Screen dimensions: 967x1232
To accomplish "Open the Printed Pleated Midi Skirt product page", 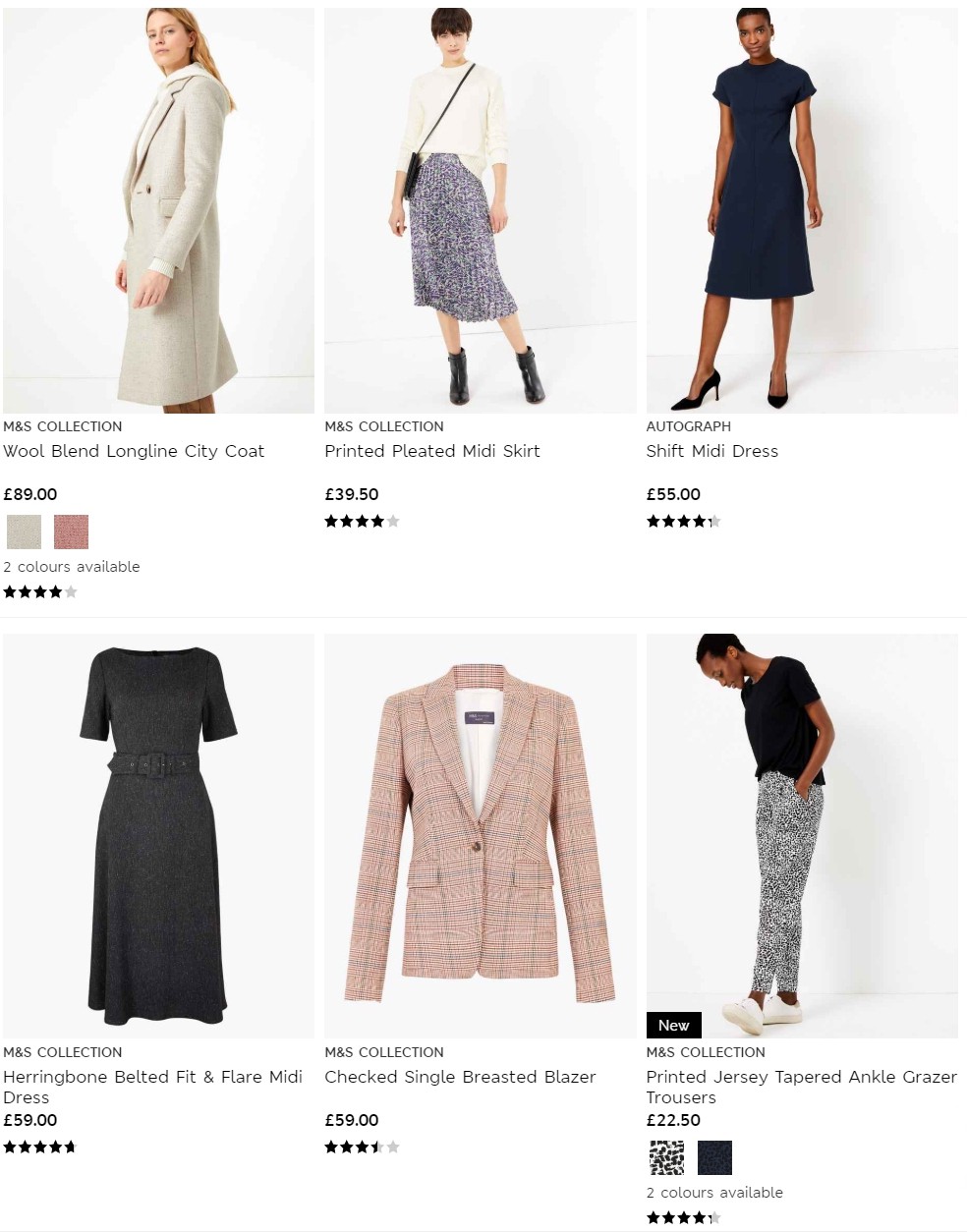I will click(432, 451).
